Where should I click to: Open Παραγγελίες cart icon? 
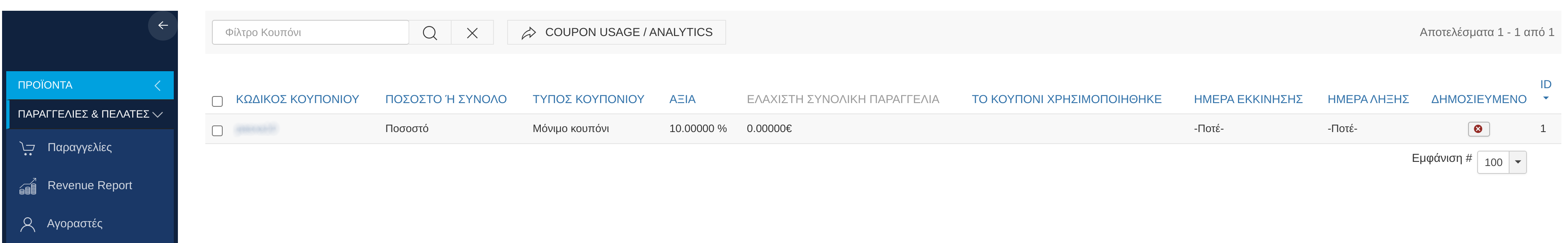pyautogui.click(x=27, y=148)
